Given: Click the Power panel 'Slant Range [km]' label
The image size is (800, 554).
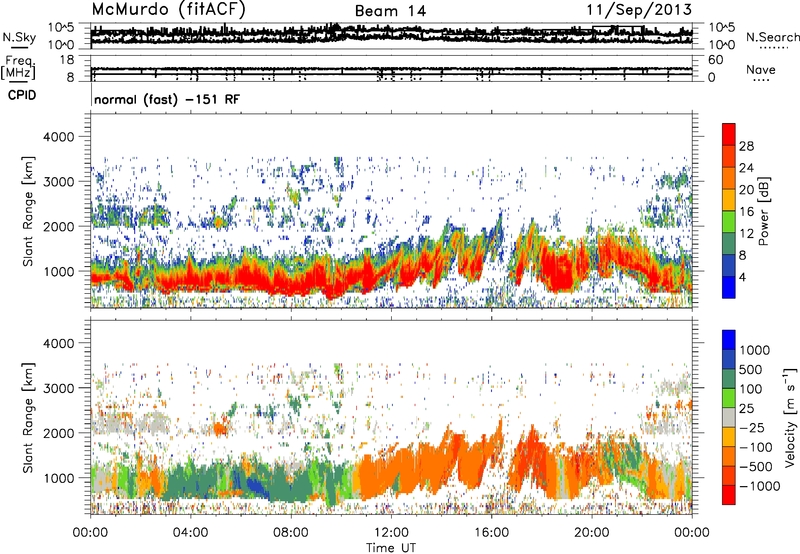Looking at the screenshot, I should coord(28,211).
